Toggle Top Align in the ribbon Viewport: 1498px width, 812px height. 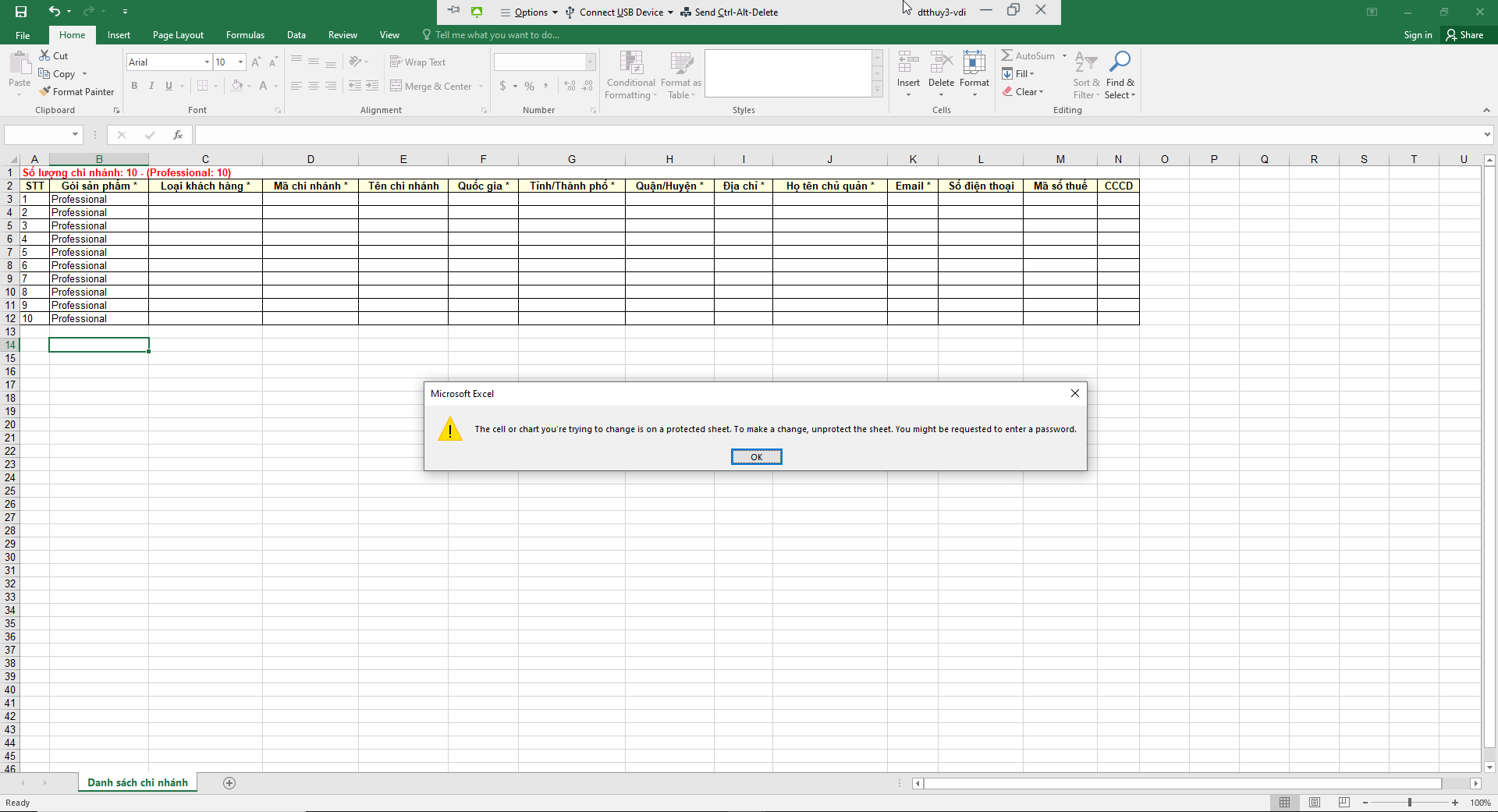click(296, 62)
